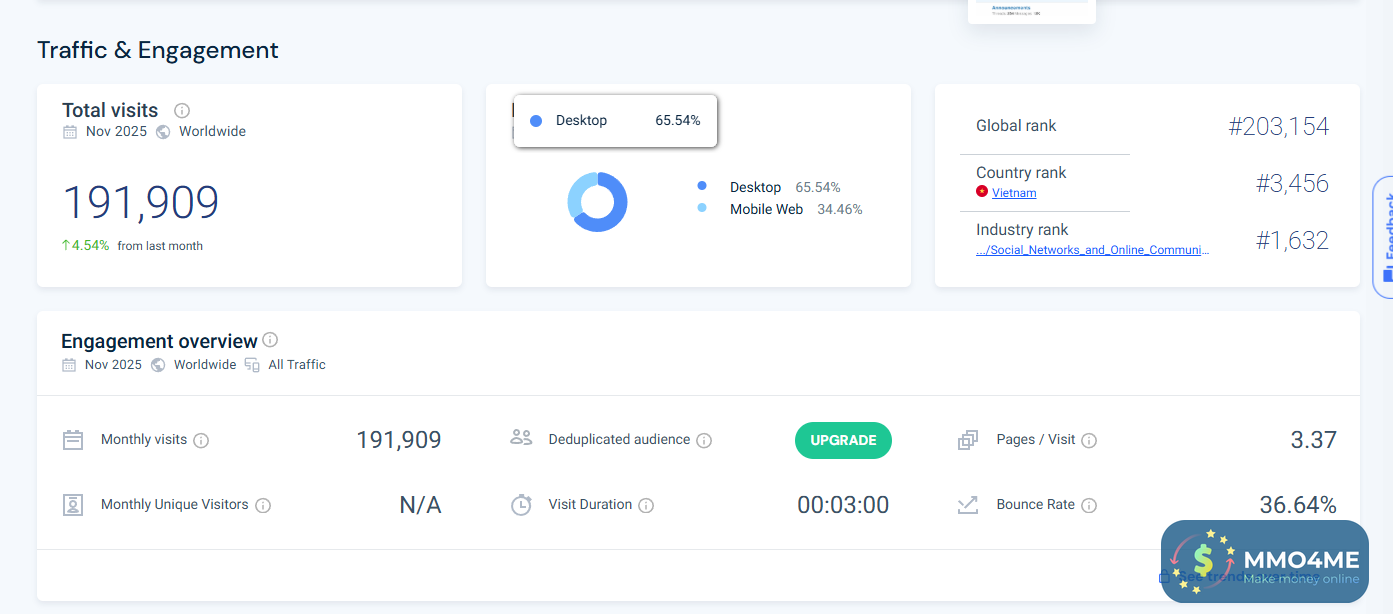Click info icon beside Pages / Visit
Screen dimensions: 1393x614
(1089, 440)
